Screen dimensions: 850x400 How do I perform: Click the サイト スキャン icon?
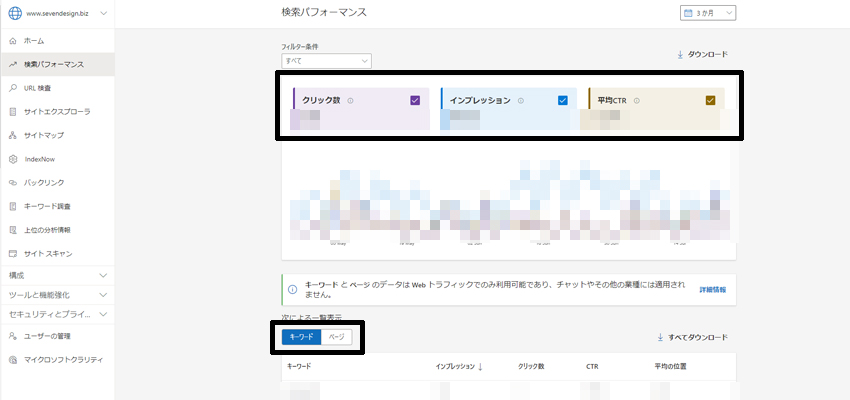coord(13,254)
